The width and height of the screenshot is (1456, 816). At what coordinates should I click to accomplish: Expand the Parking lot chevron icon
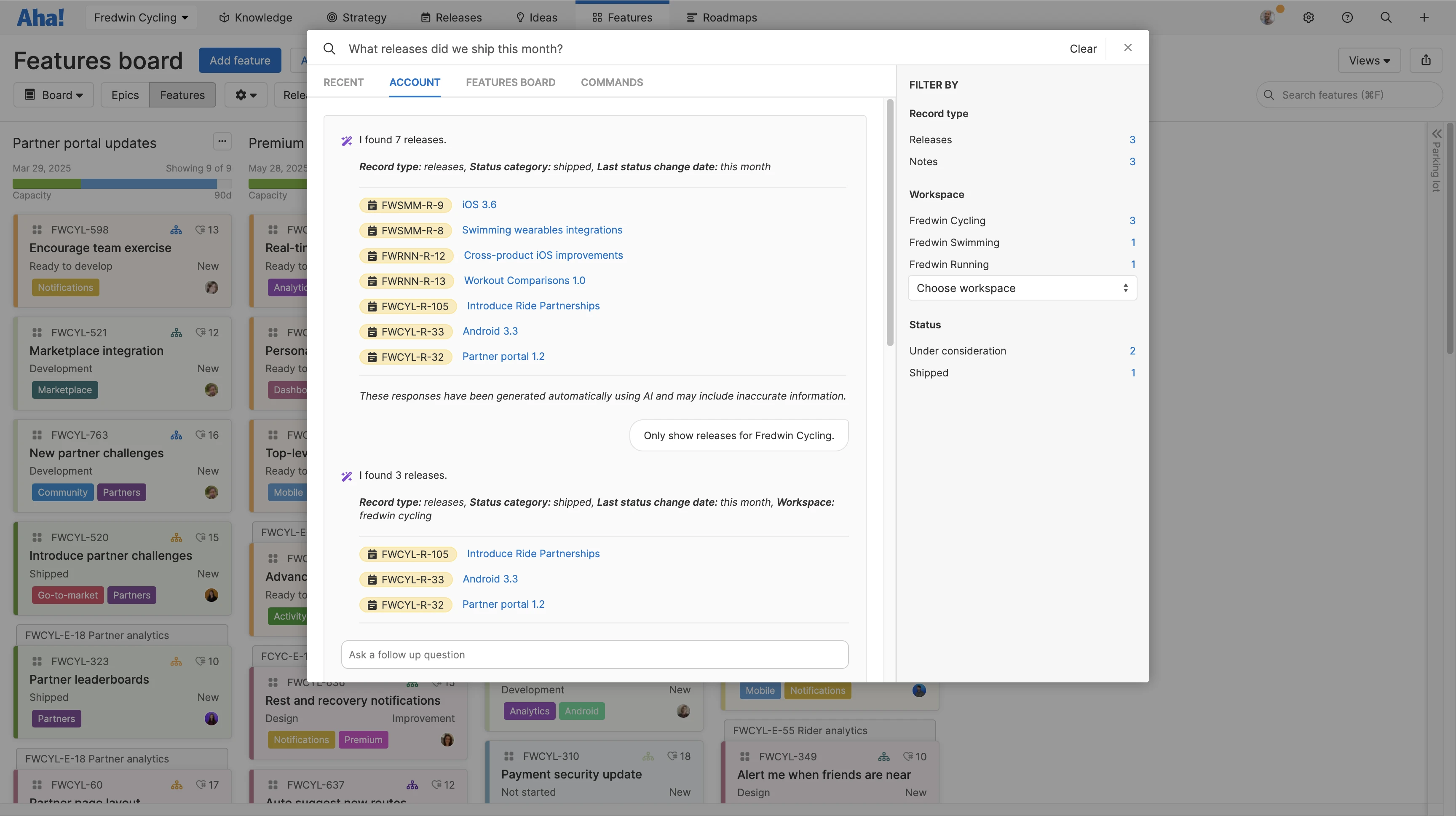[x=1436, y=134]
